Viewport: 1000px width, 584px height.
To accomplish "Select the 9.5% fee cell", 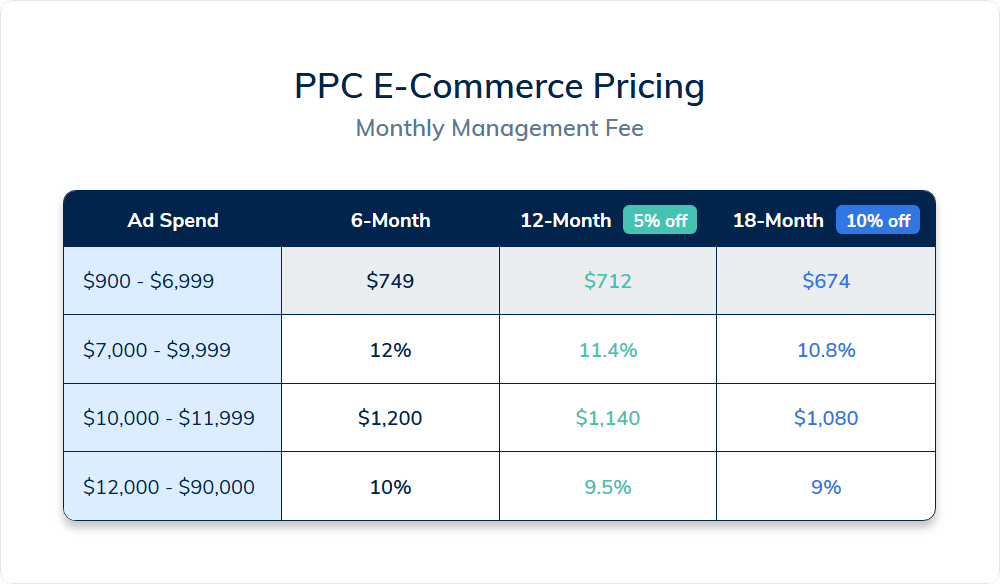I will tap(608, 487).
